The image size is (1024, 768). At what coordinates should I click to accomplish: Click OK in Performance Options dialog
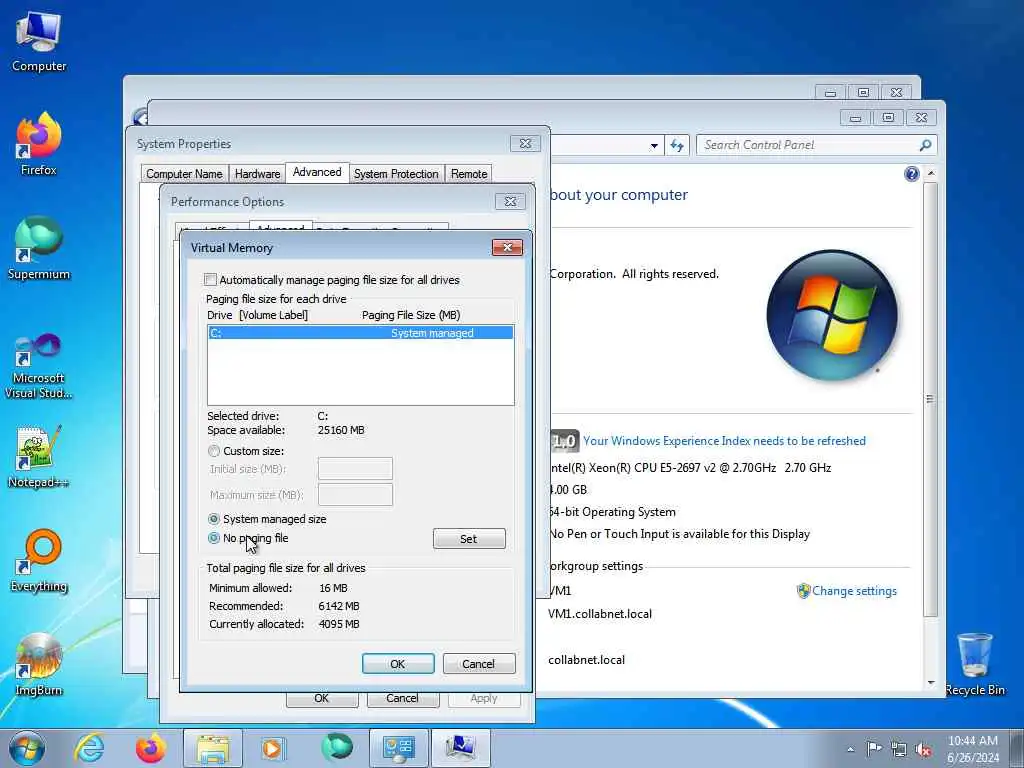321,699
